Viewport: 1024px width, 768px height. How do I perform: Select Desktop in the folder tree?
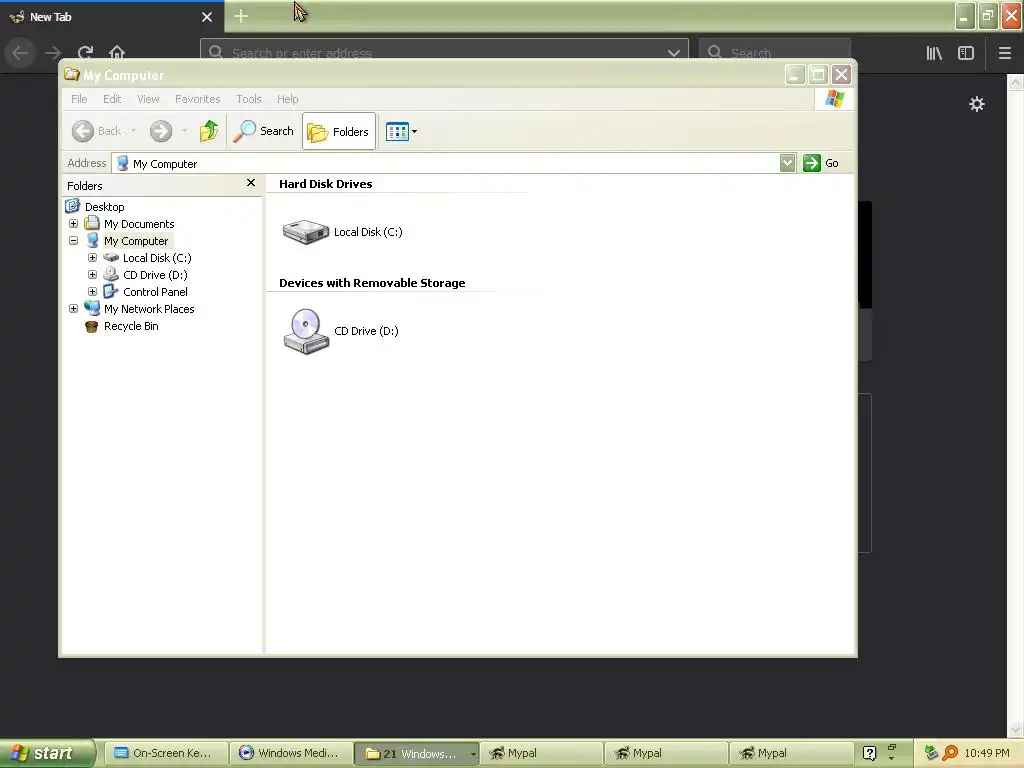pos(104,207)
